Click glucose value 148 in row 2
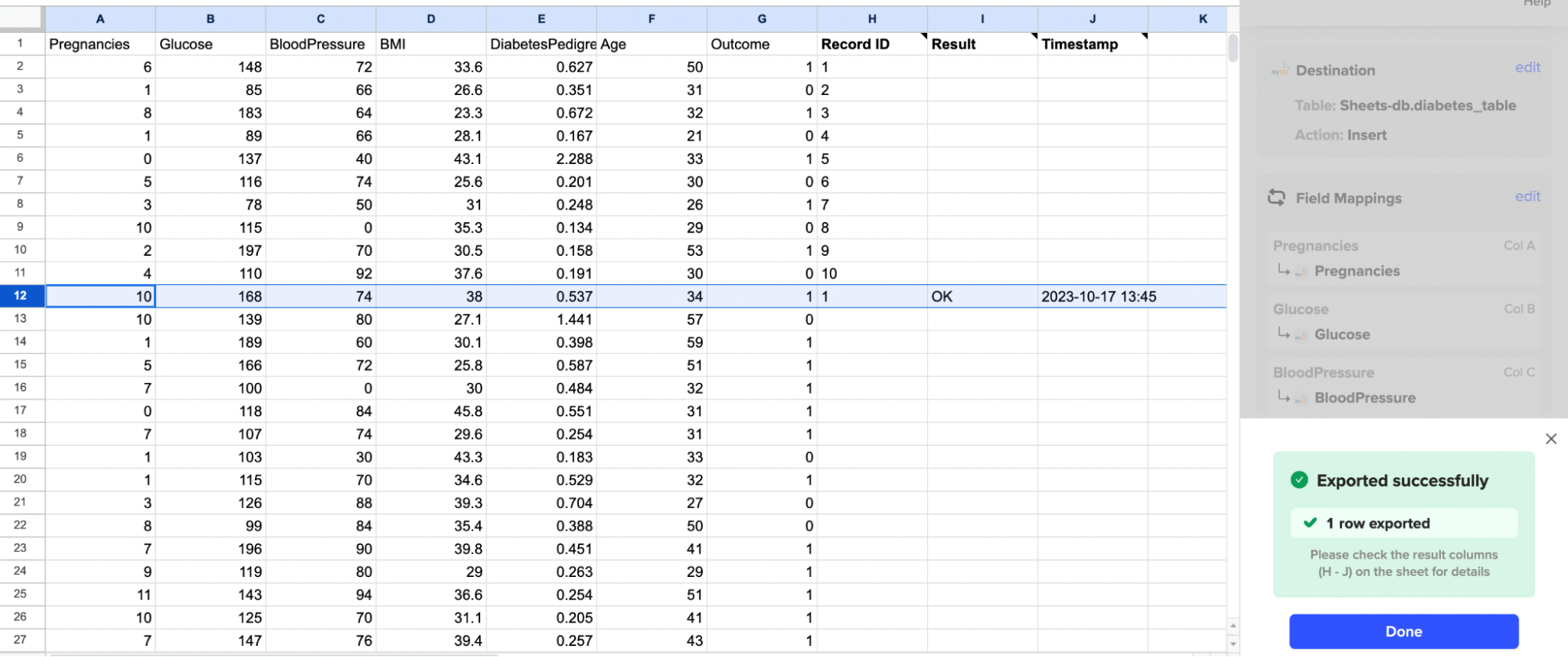The height and width of the screenshot is (657, 1568). coord(210,67)
